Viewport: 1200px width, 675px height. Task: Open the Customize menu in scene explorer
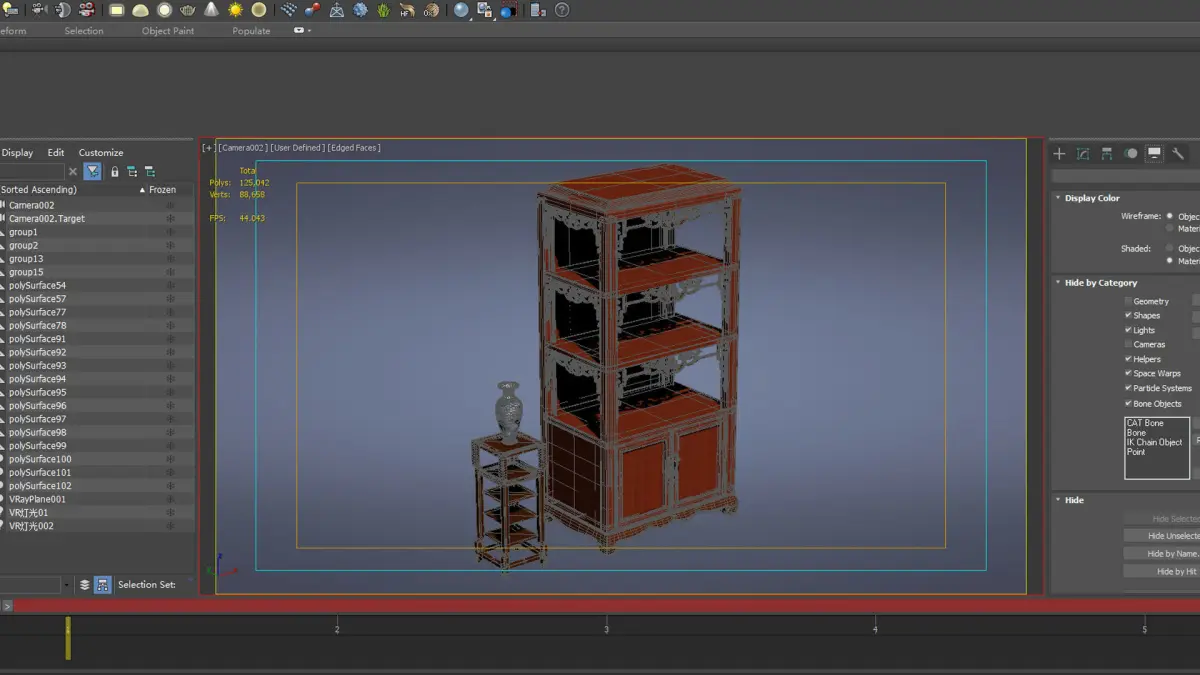(101, 153)
